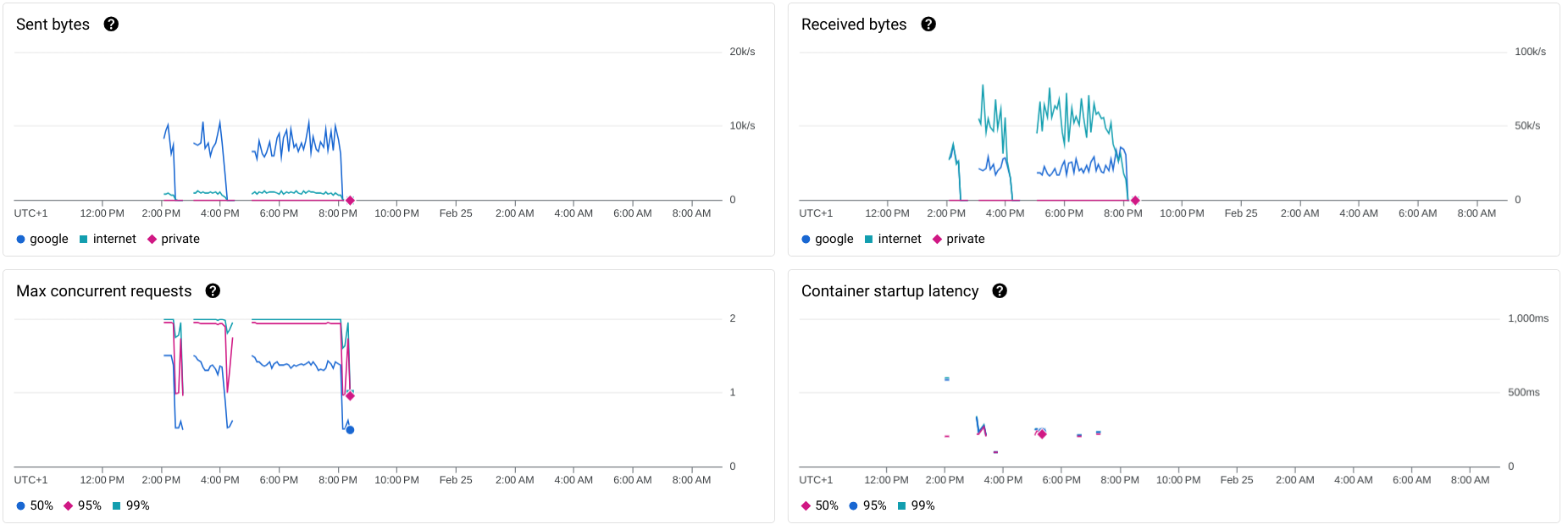Open Max concurrent requests help icon
This screenshot has height=530, width=1568.
tap(213, 291)
